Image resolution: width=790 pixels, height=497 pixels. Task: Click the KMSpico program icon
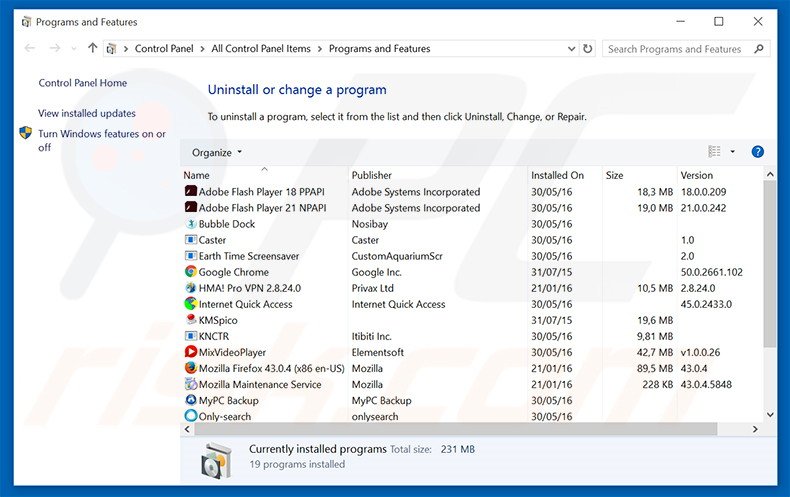pos(190,320)
